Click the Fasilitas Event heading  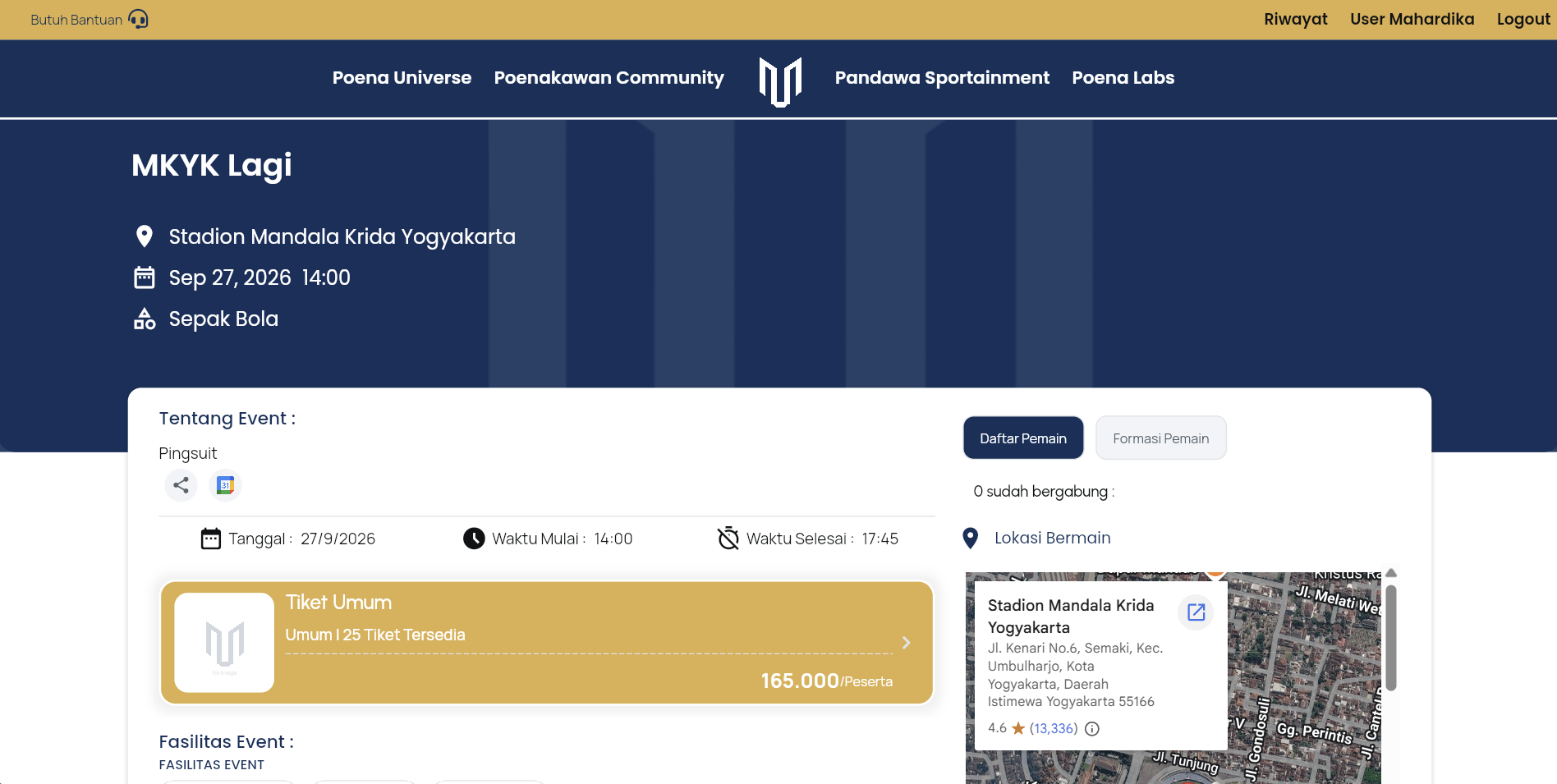(227, 741)
